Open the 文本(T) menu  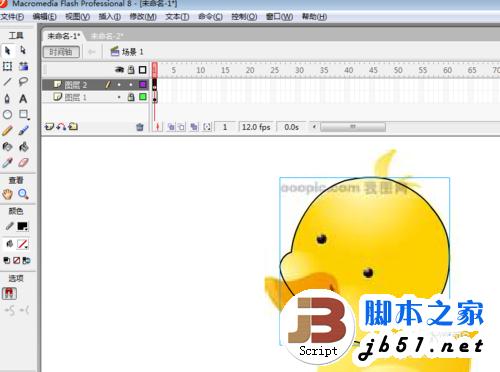tap(177, 17)
